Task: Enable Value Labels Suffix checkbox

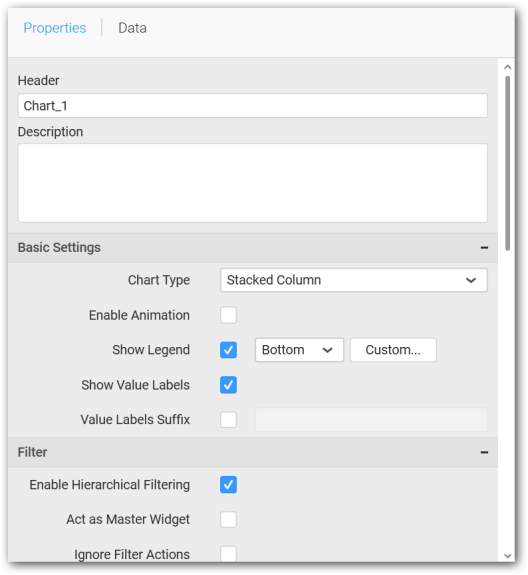Action: pyautogui.click(x=228, y=420)
